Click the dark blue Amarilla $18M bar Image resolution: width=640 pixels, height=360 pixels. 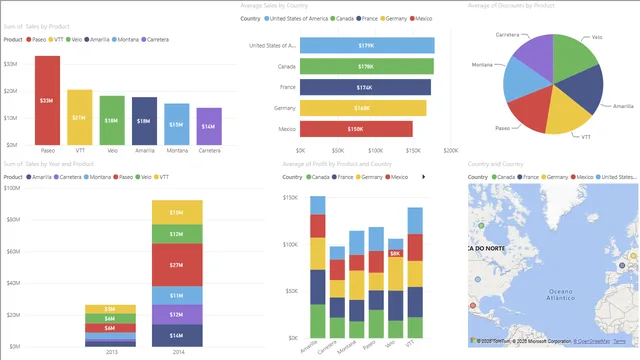pos(144,121)
